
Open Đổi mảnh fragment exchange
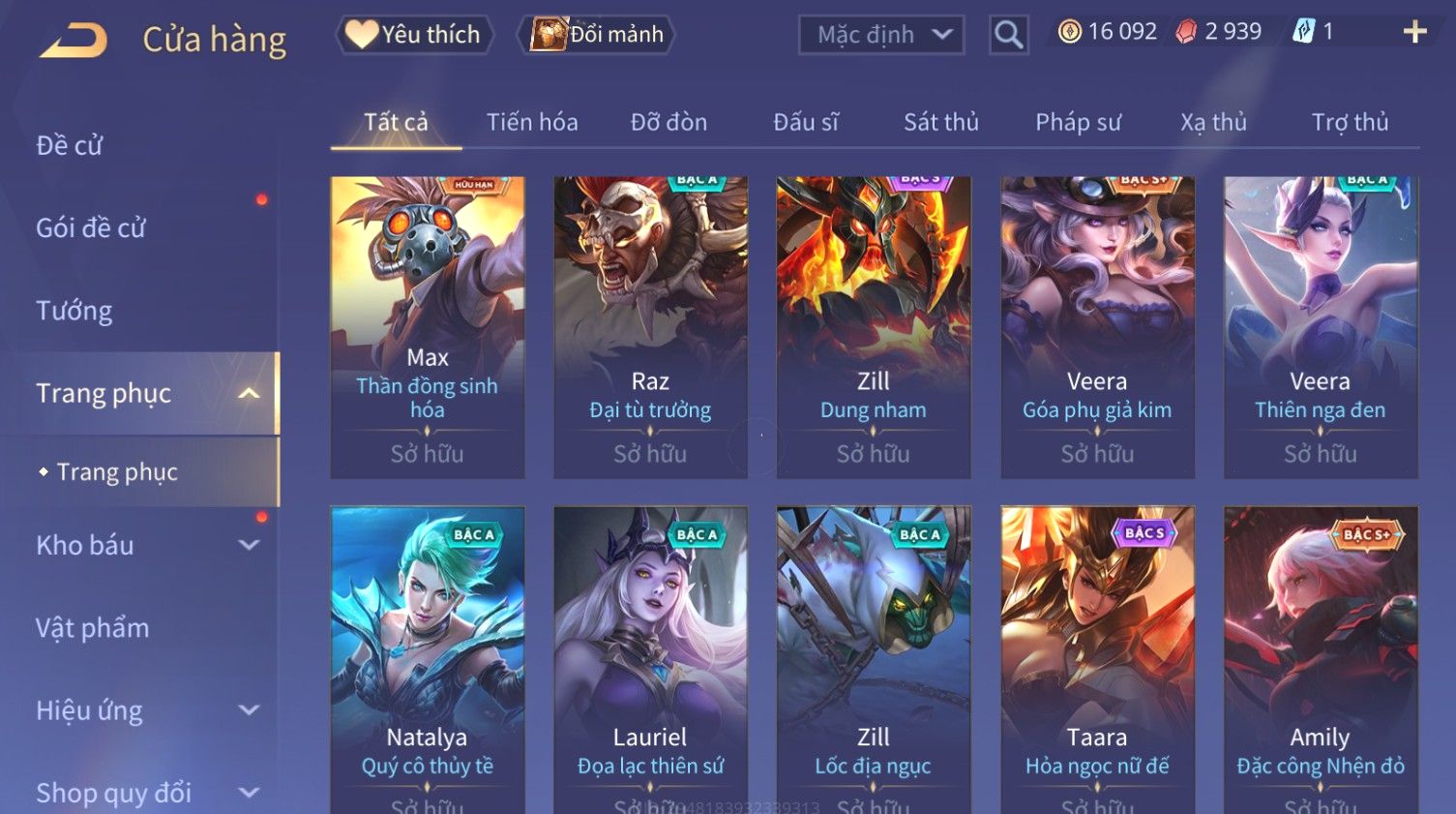click(596, 35)
